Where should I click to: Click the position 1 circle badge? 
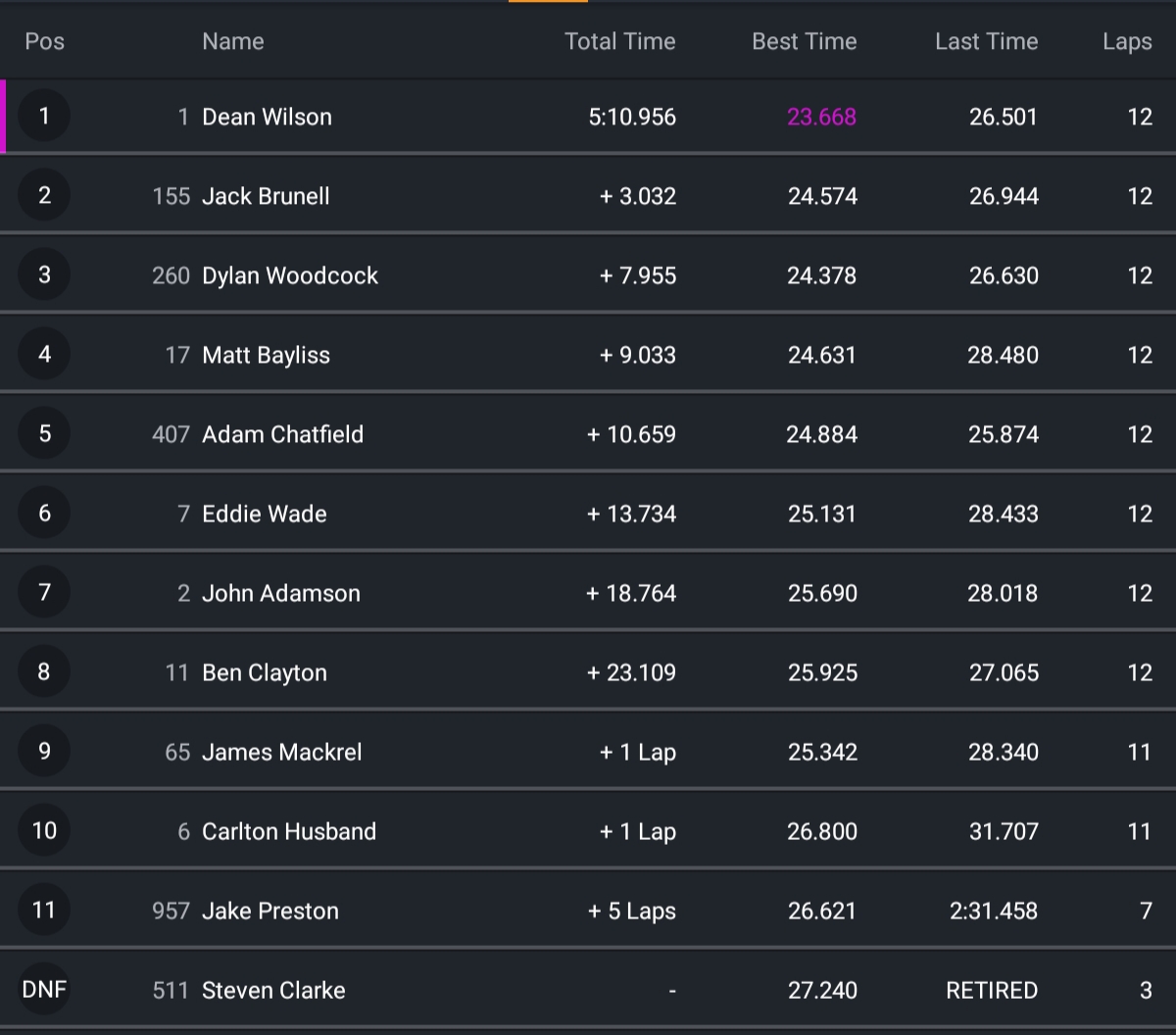[x=44, y=117]
